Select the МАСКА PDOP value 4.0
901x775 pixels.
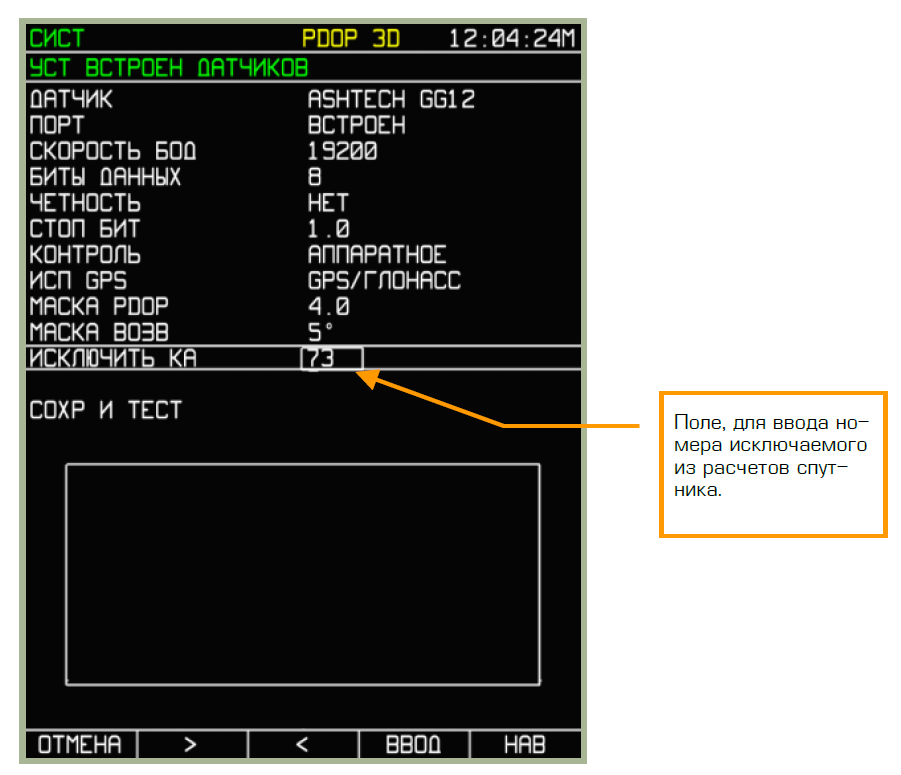(x=329, y=307)
